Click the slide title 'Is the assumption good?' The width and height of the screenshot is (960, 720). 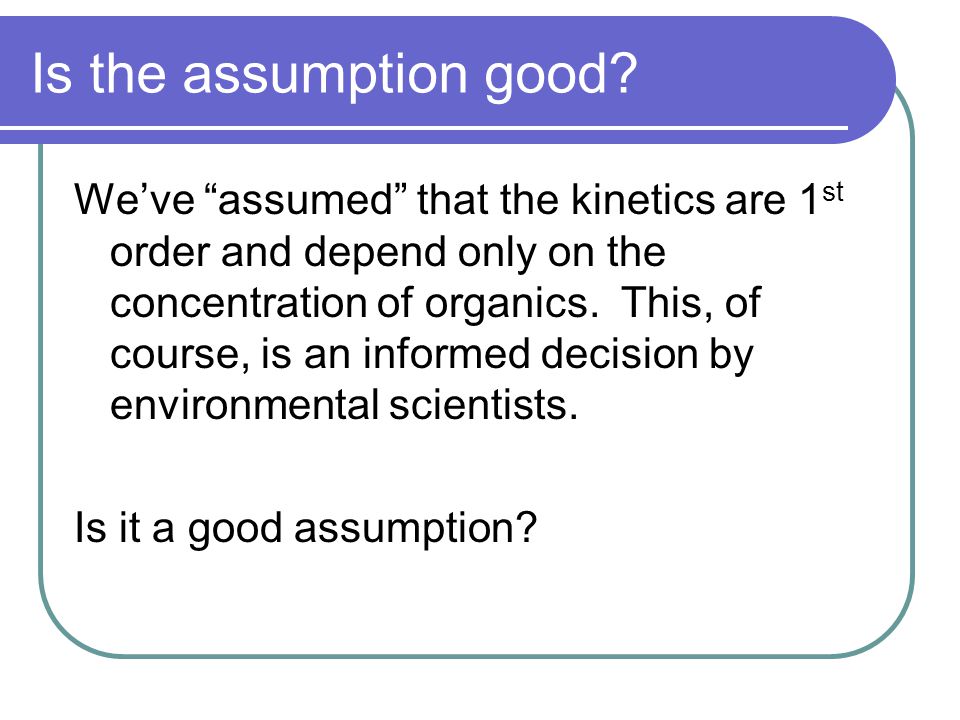point(334,74)
